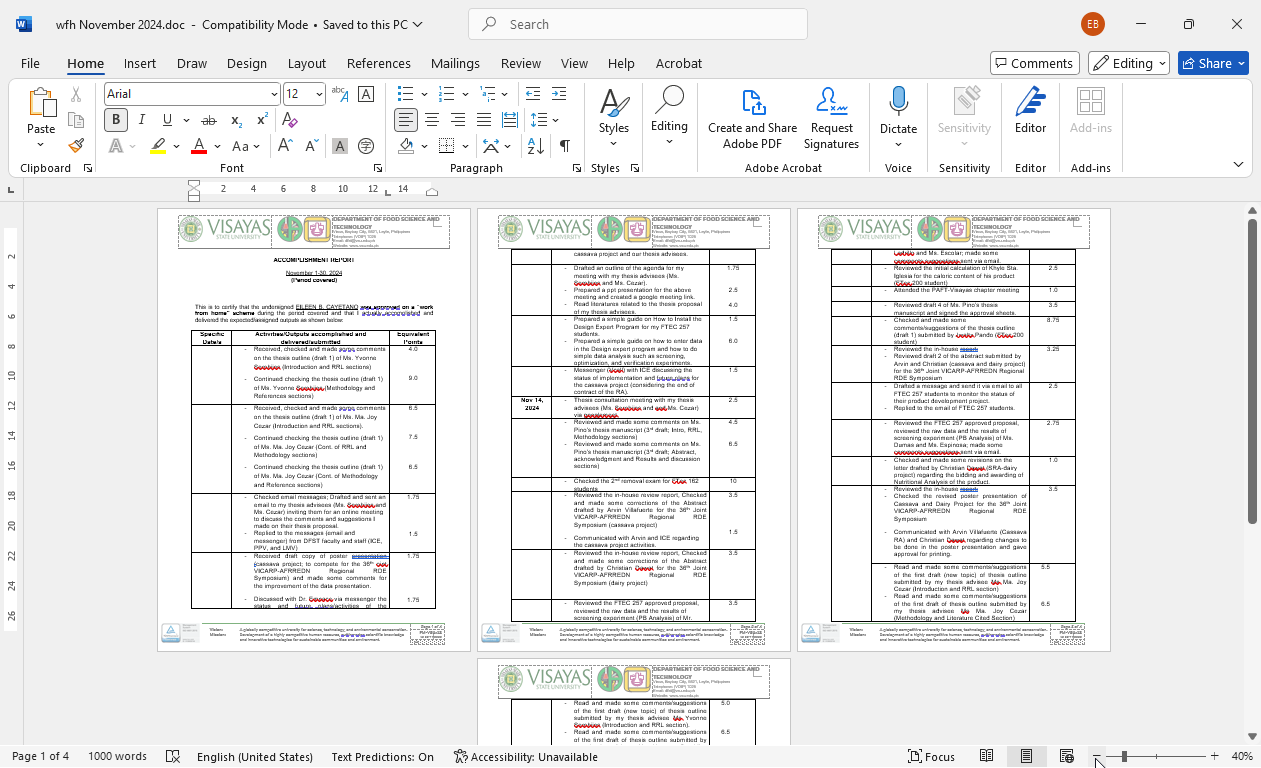Click in the Search box
This screenshot has width=1261, height=768.
tap(638, 24)
